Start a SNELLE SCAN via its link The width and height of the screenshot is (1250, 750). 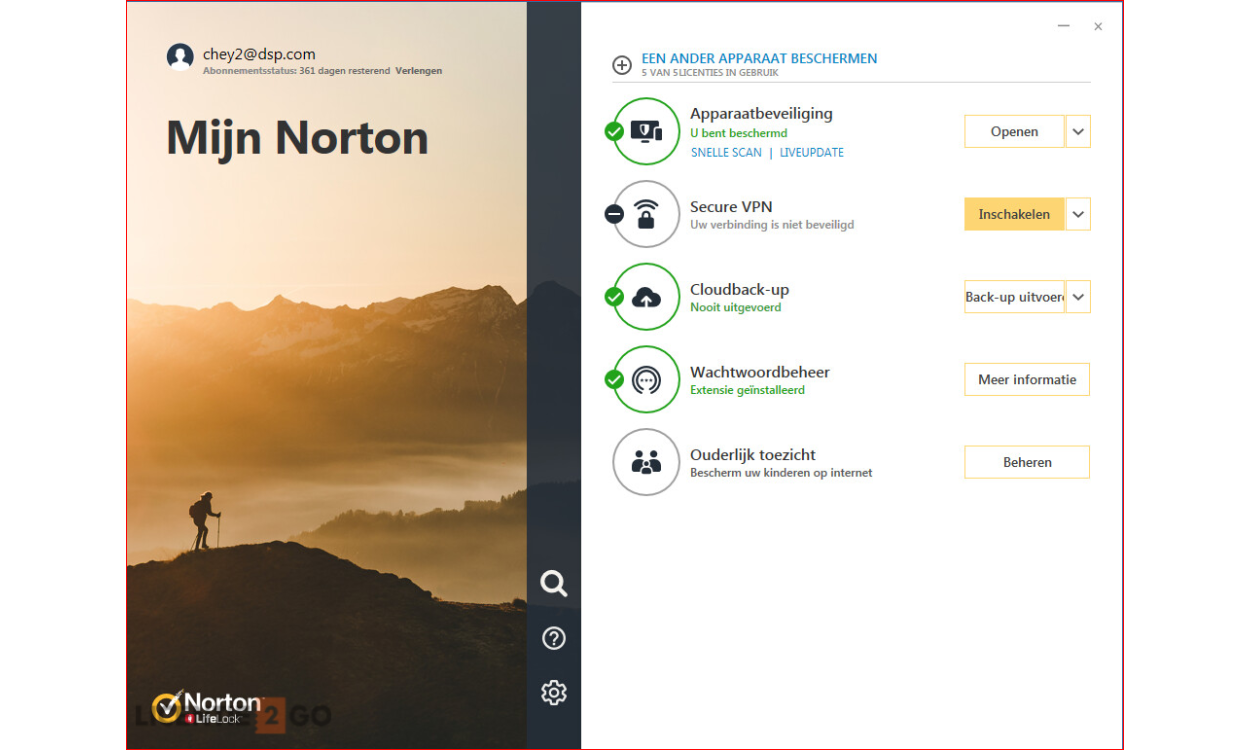click(726, 153)
